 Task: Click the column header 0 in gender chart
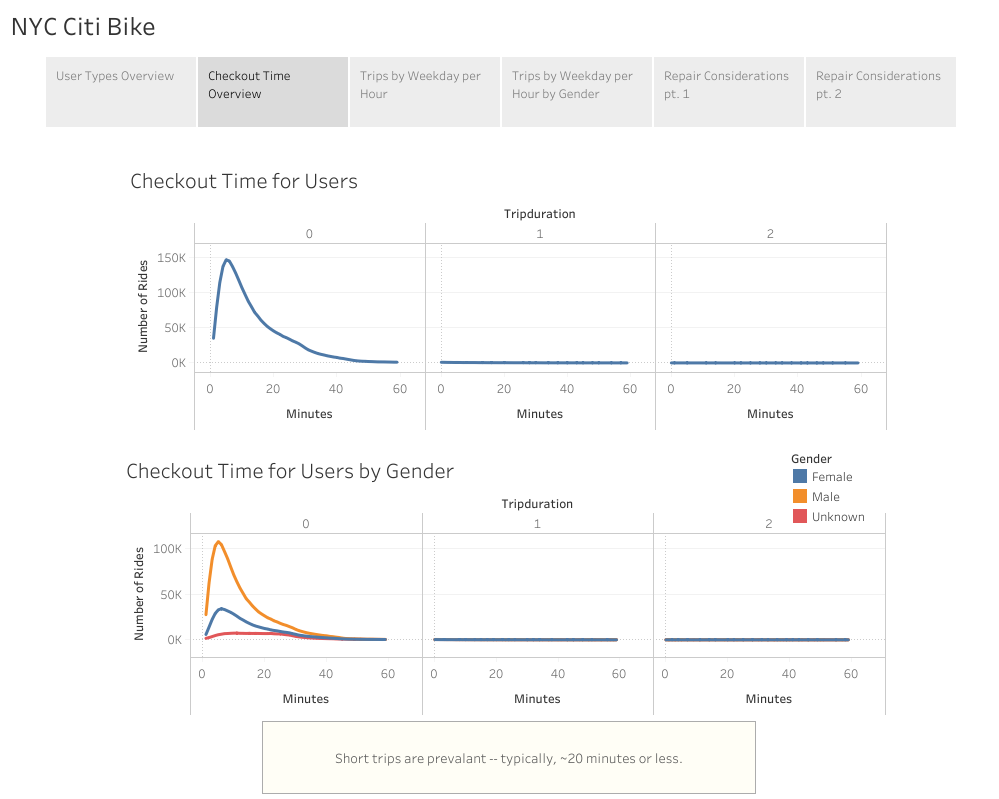point(306,524)
